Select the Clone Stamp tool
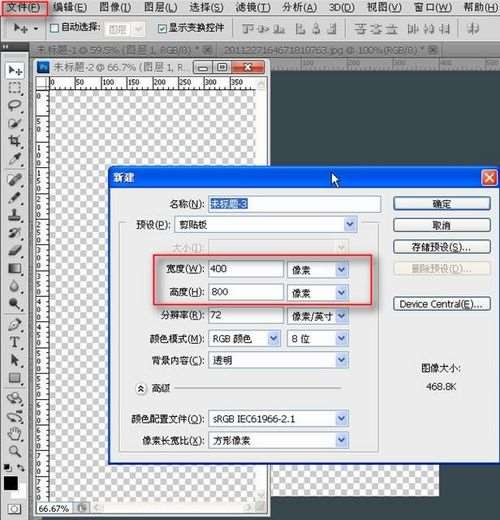Image resolution: width=500 pixels, height=520 pixels. tap(15, 216)
